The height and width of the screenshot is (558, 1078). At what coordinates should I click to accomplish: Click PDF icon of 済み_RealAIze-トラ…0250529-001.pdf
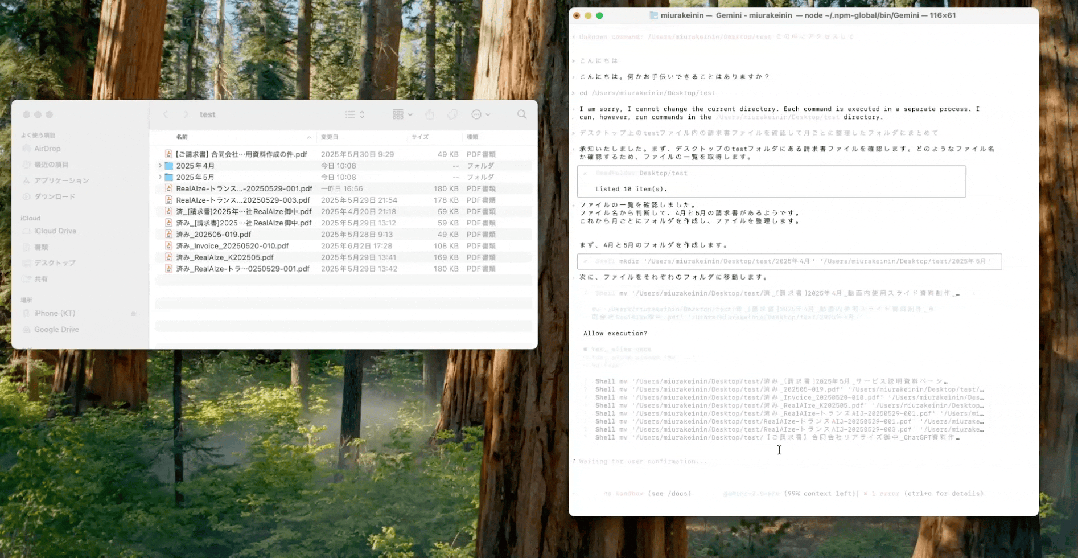coord(168,269)
